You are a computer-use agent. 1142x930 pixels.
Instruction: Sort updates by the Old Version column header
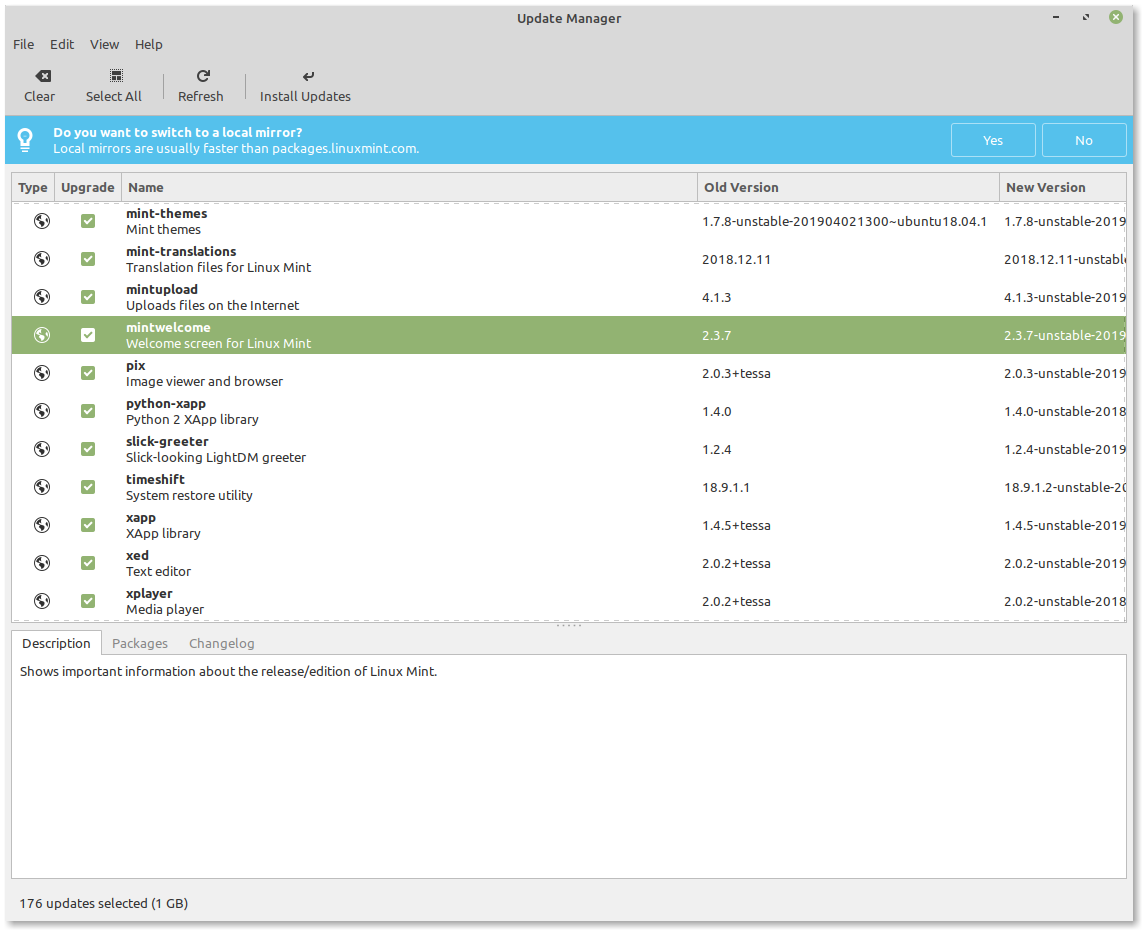(741, 187)
